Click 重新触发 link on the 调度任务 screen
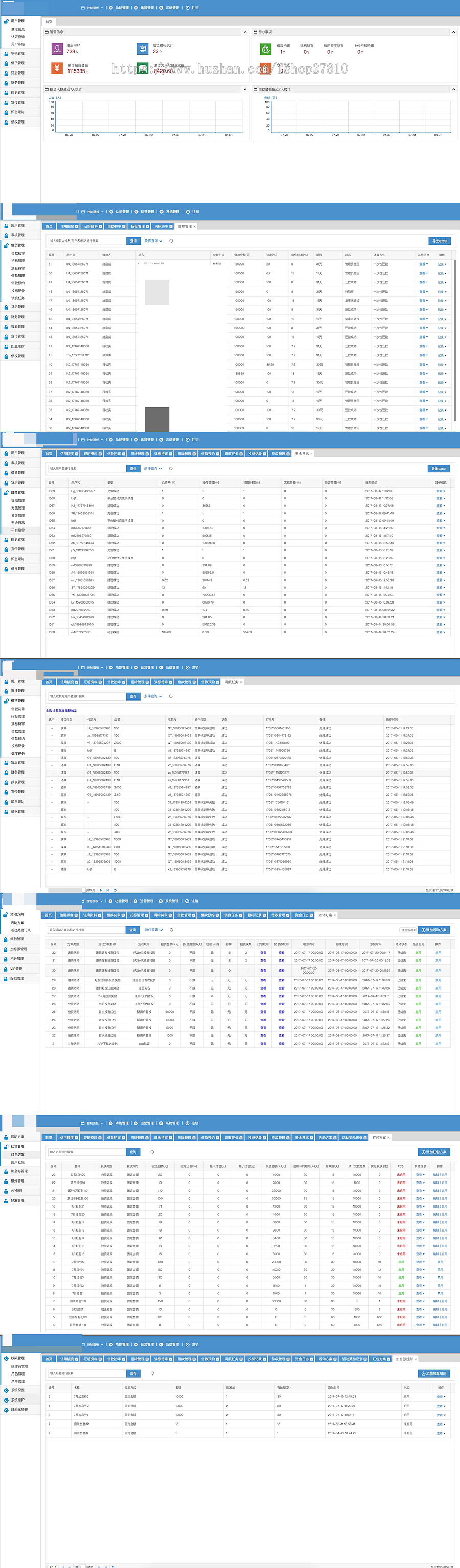460x1568 pixels. pyautogui.click(x=71, y=710)
